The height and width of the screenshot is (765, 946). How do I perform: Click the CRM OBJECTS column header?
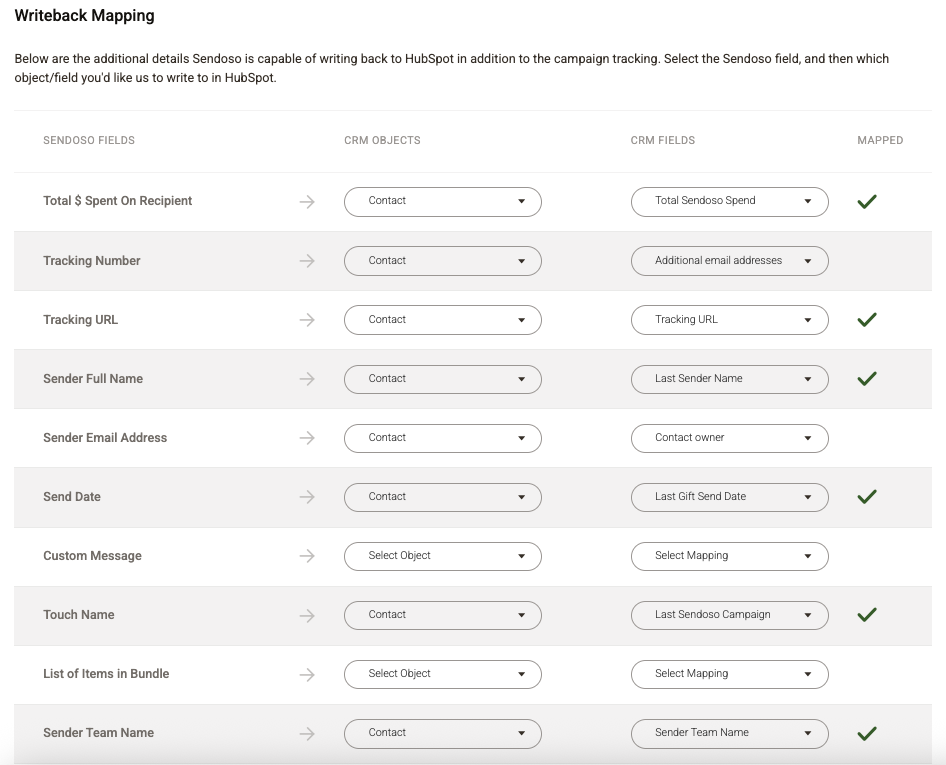383,140
